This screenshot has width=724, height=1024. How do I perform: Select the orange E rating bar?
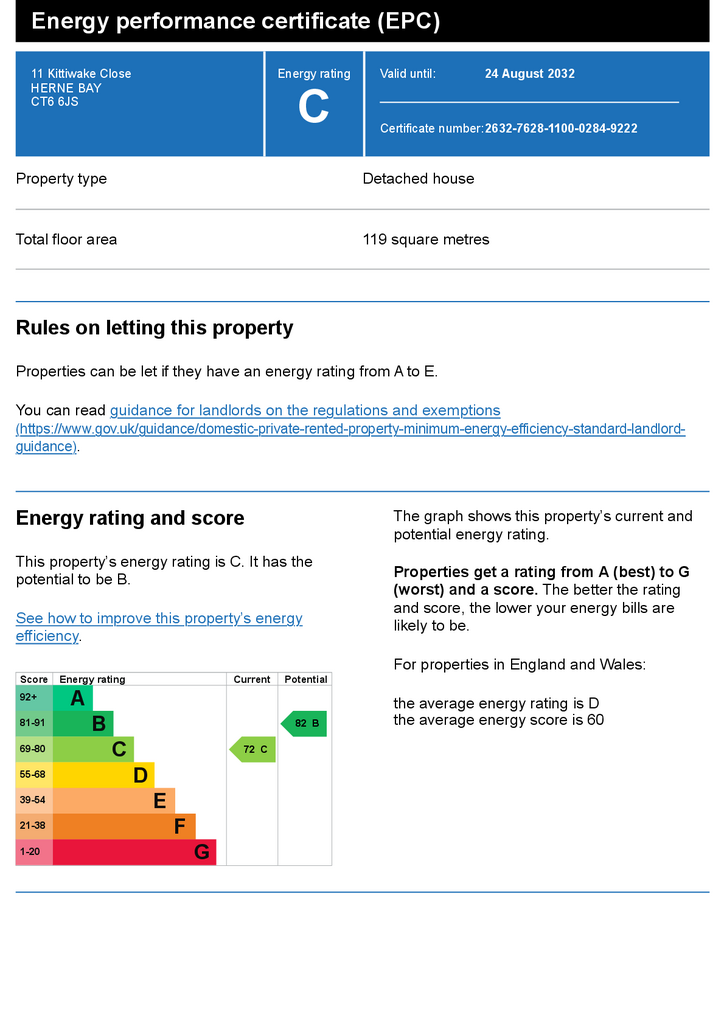[114, 801]
